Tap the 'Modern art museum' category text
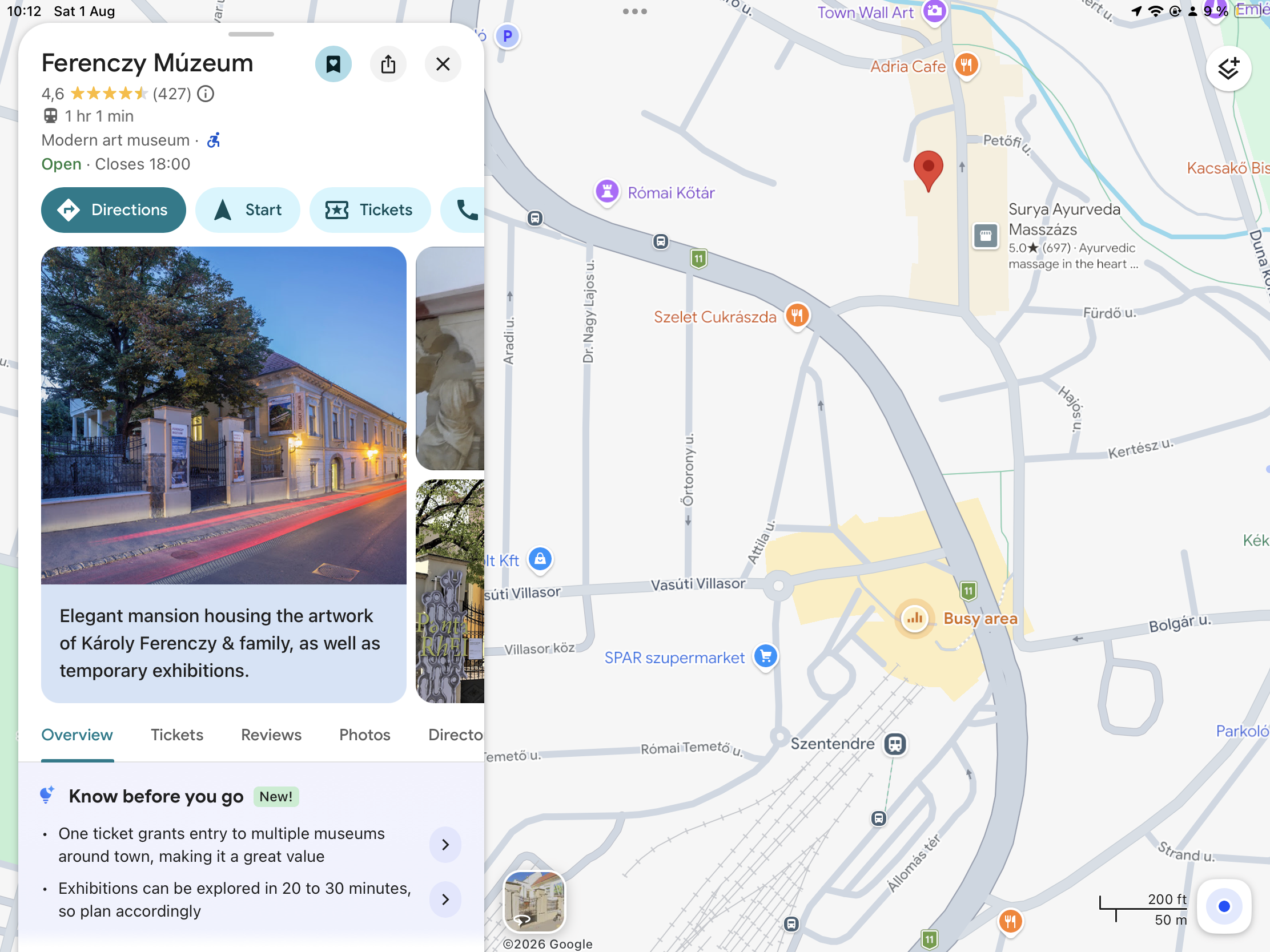 tap(115, 140)
